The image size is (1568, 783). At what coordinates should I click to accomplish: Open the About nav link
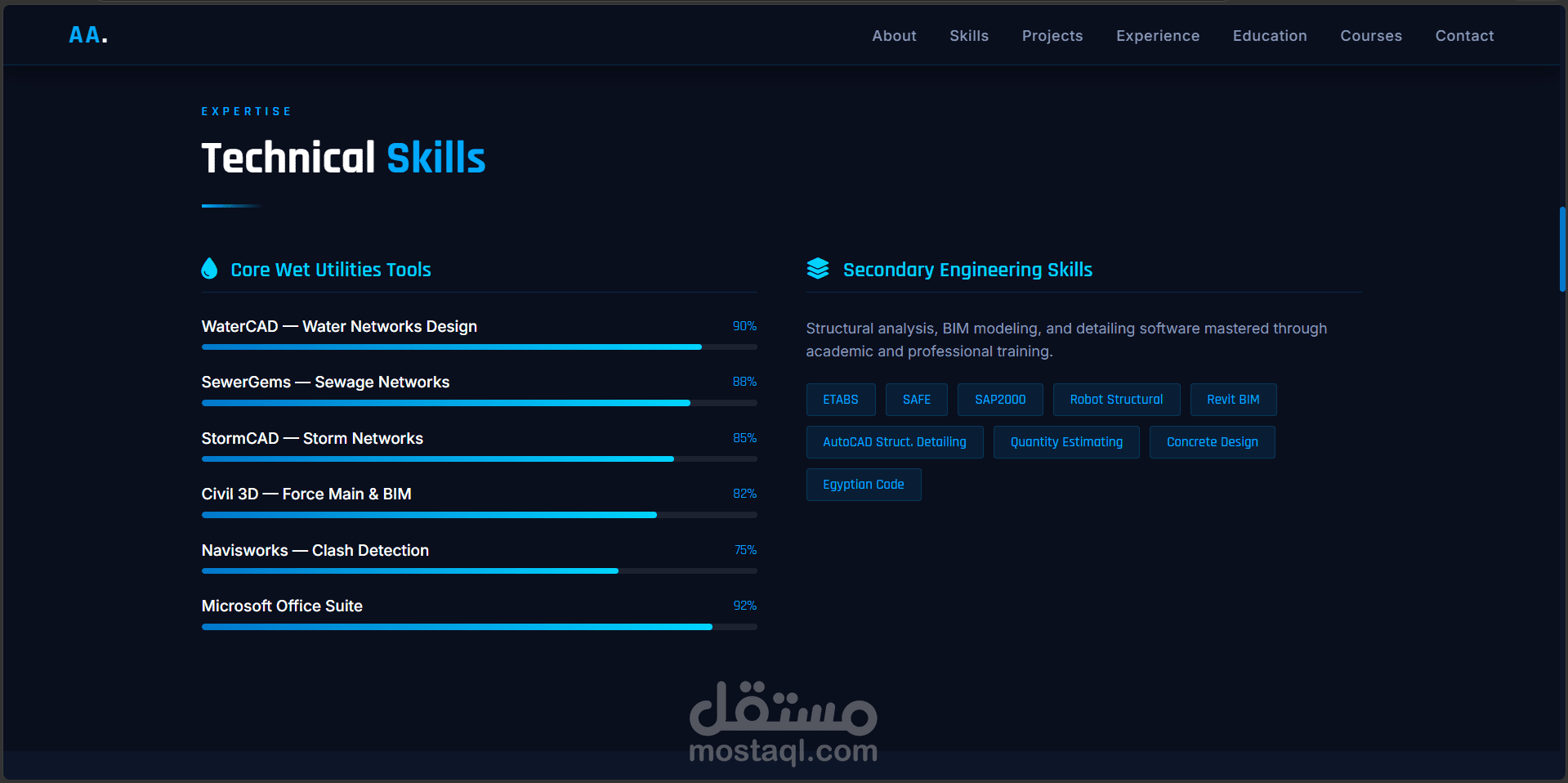tap(894, 36)
